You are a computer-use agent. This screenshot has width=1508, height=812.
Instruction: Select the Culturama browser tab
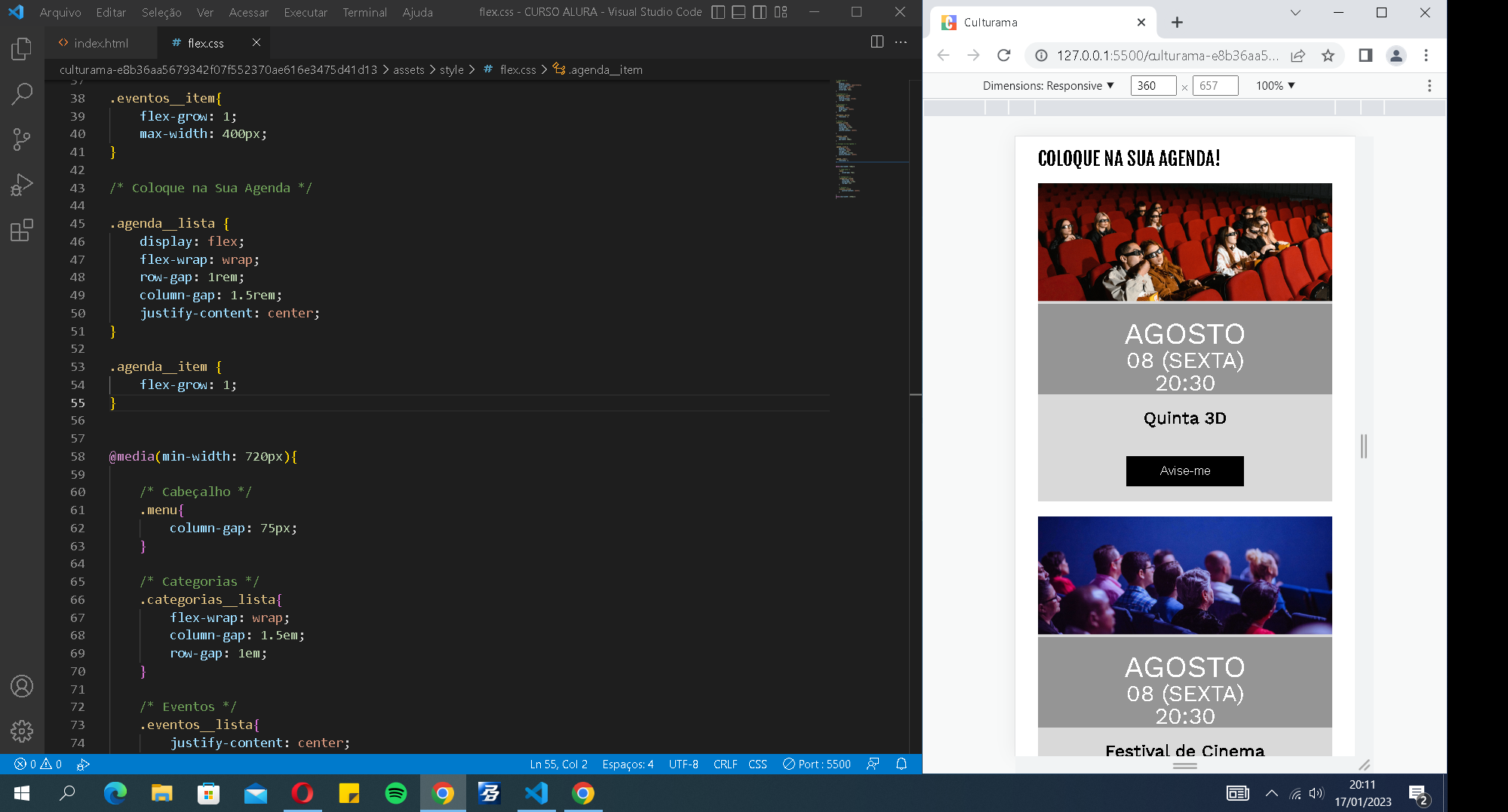coord(1041,22)
